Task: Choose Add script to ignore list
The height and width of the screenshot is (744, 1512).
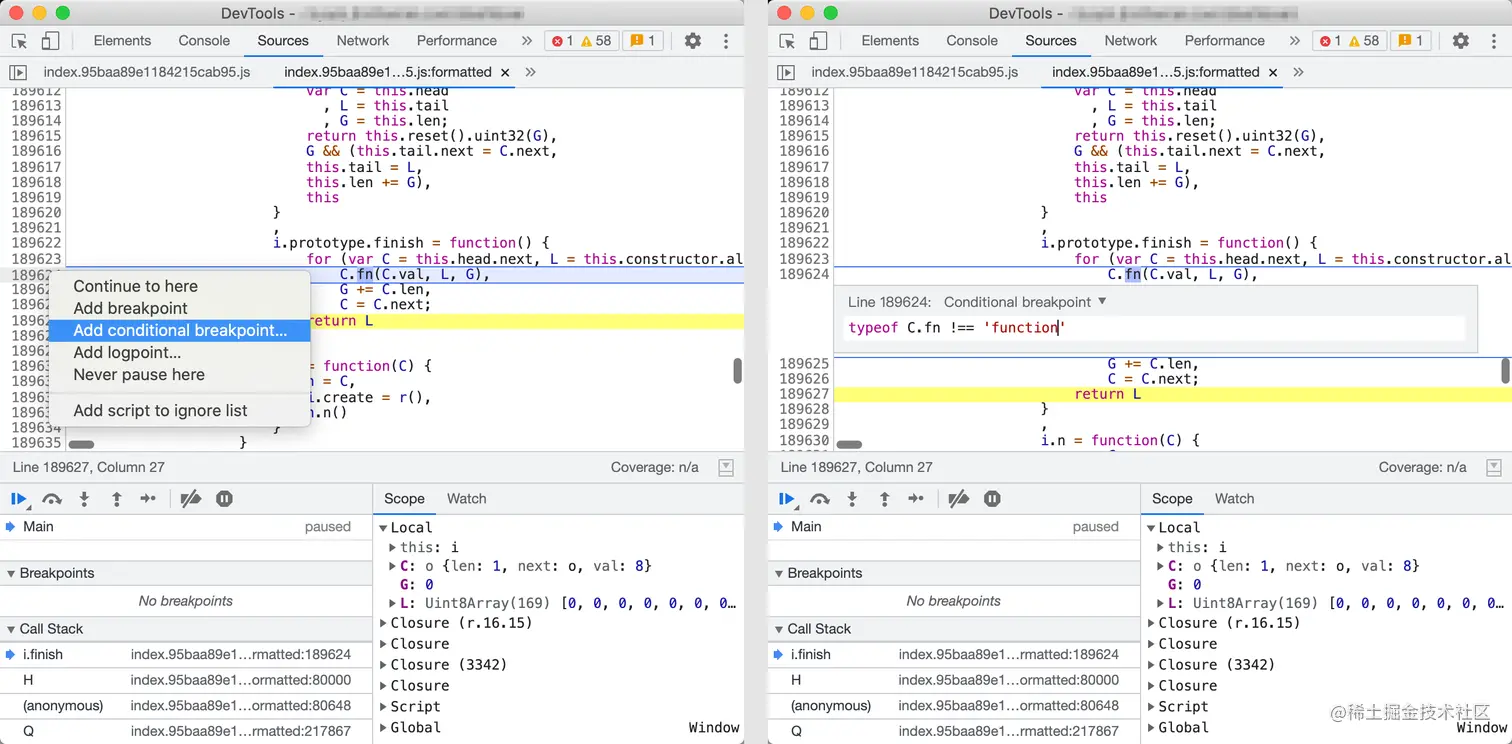Action: pos(179,410)
